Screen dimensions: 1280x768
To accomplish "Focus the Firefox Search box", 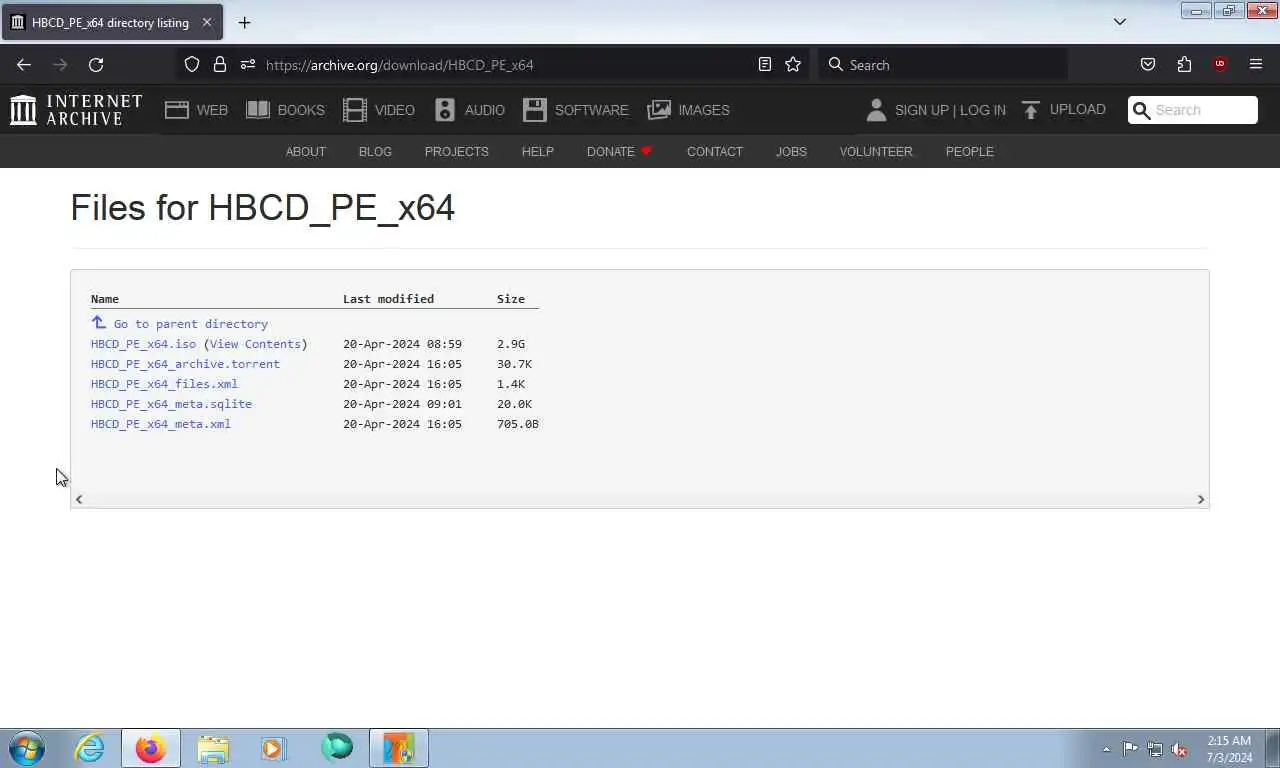I will coord(943,65).
